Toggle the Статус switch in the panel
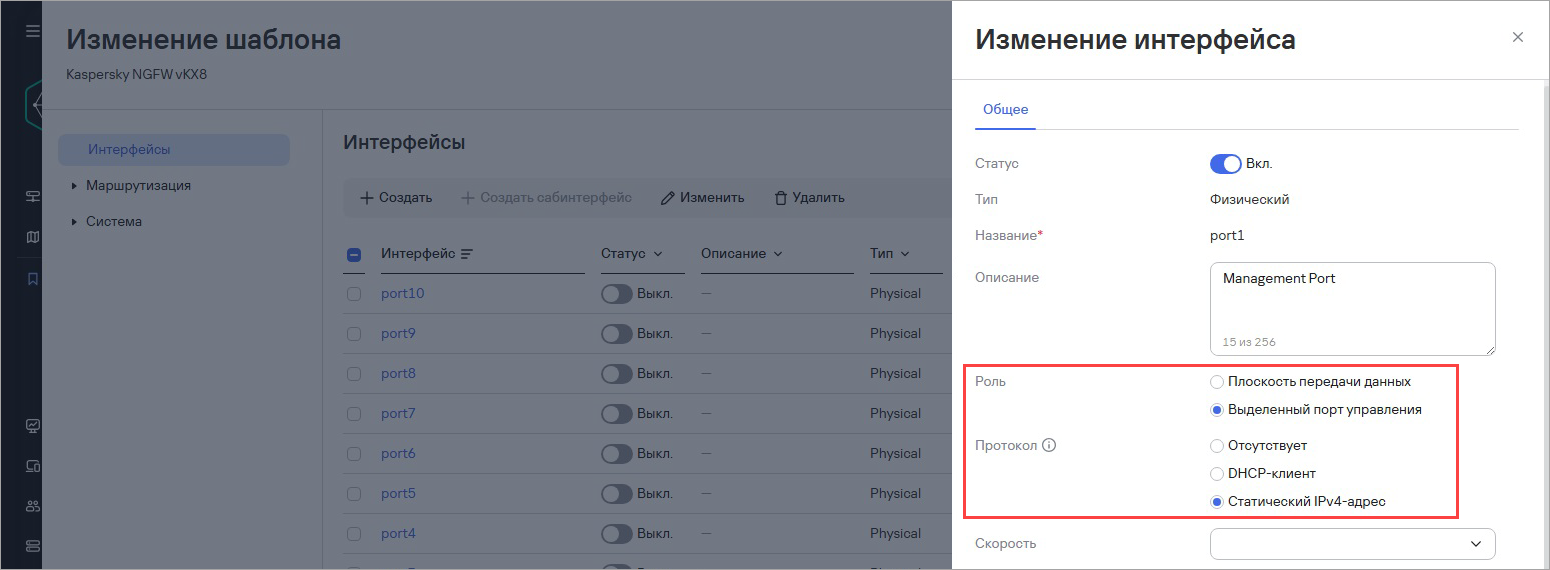This screenshot has height=570, width=1550. [1226, 163]
